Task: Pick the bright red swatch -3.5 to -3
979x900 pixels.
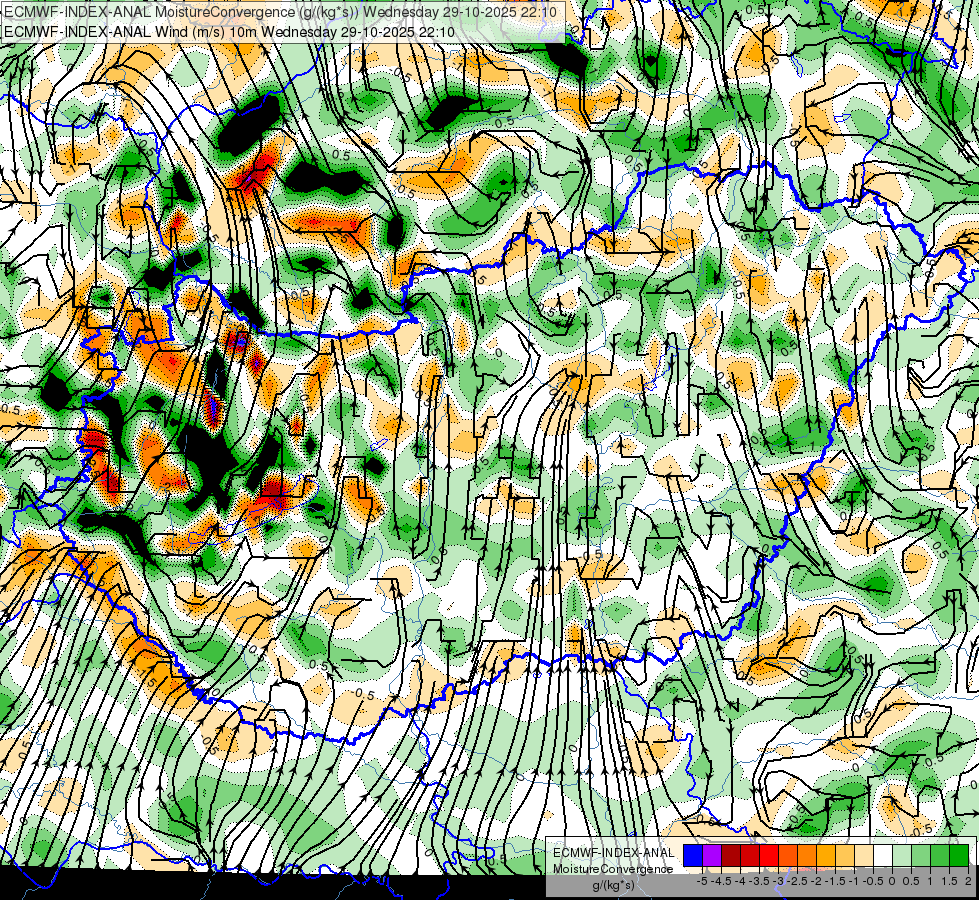Action: click(769, 856)
